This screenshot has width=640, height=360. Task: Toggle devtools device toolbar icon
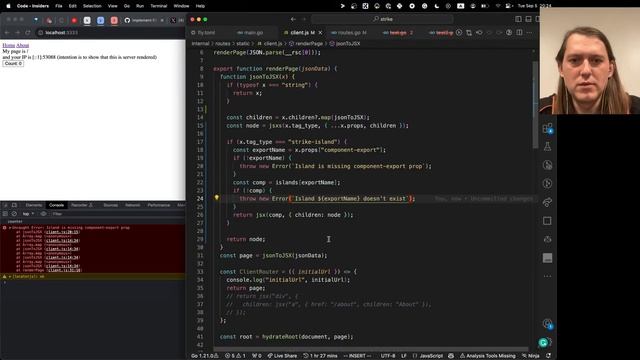pos(14,205)
